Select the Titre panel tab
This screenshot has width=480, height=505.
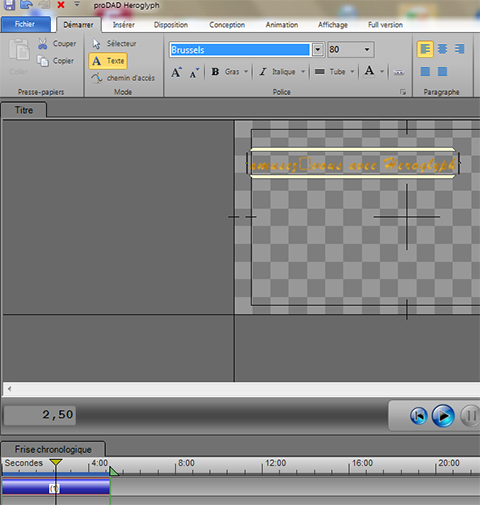pos(24,110)
